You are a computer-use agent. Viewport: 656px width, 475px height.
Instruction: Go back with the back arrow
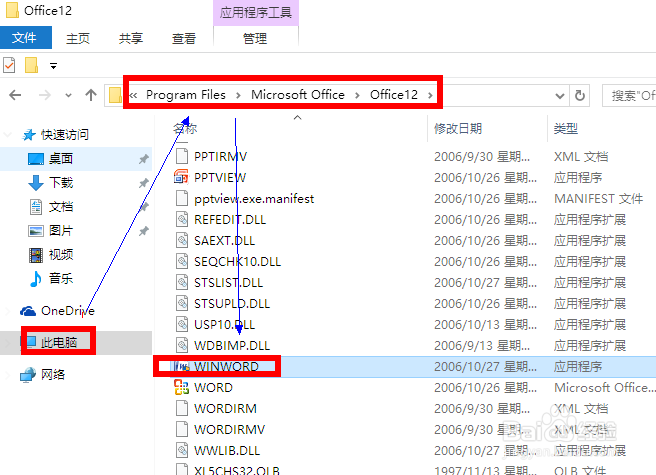15,95
